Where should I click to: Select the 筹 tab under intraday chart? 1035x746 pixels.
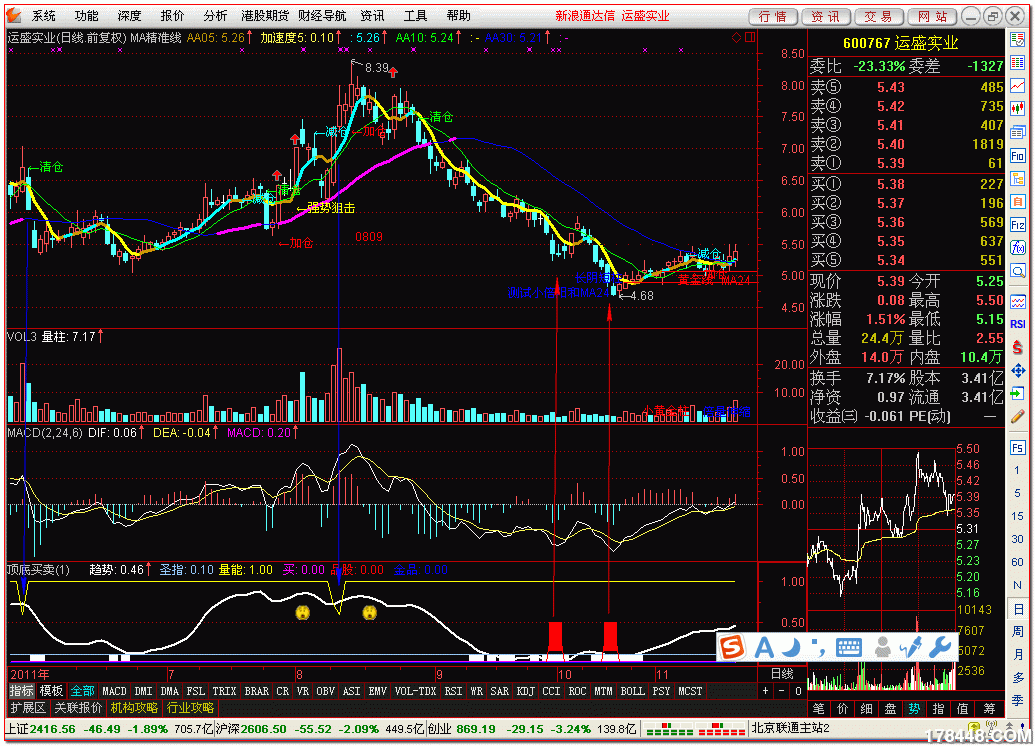(989, 709)
